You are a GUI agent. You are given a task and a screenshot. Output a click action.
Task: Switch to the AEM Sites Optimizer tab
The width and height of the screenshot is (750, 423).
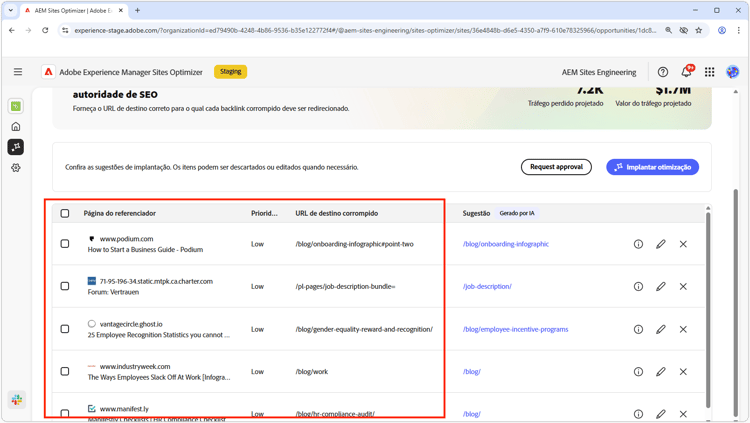point(73,10)
